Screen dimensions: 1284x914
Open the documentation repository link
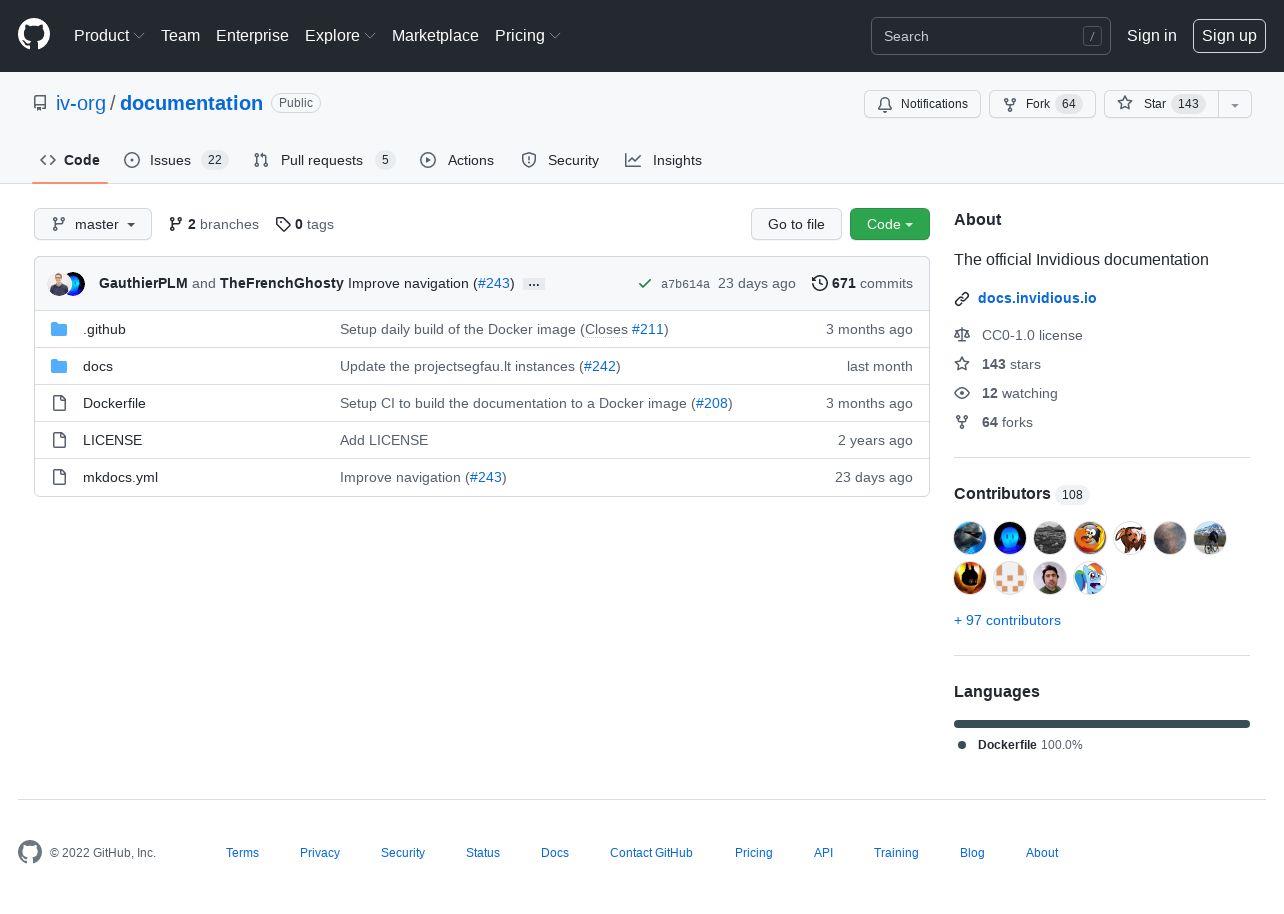[191, 103]
